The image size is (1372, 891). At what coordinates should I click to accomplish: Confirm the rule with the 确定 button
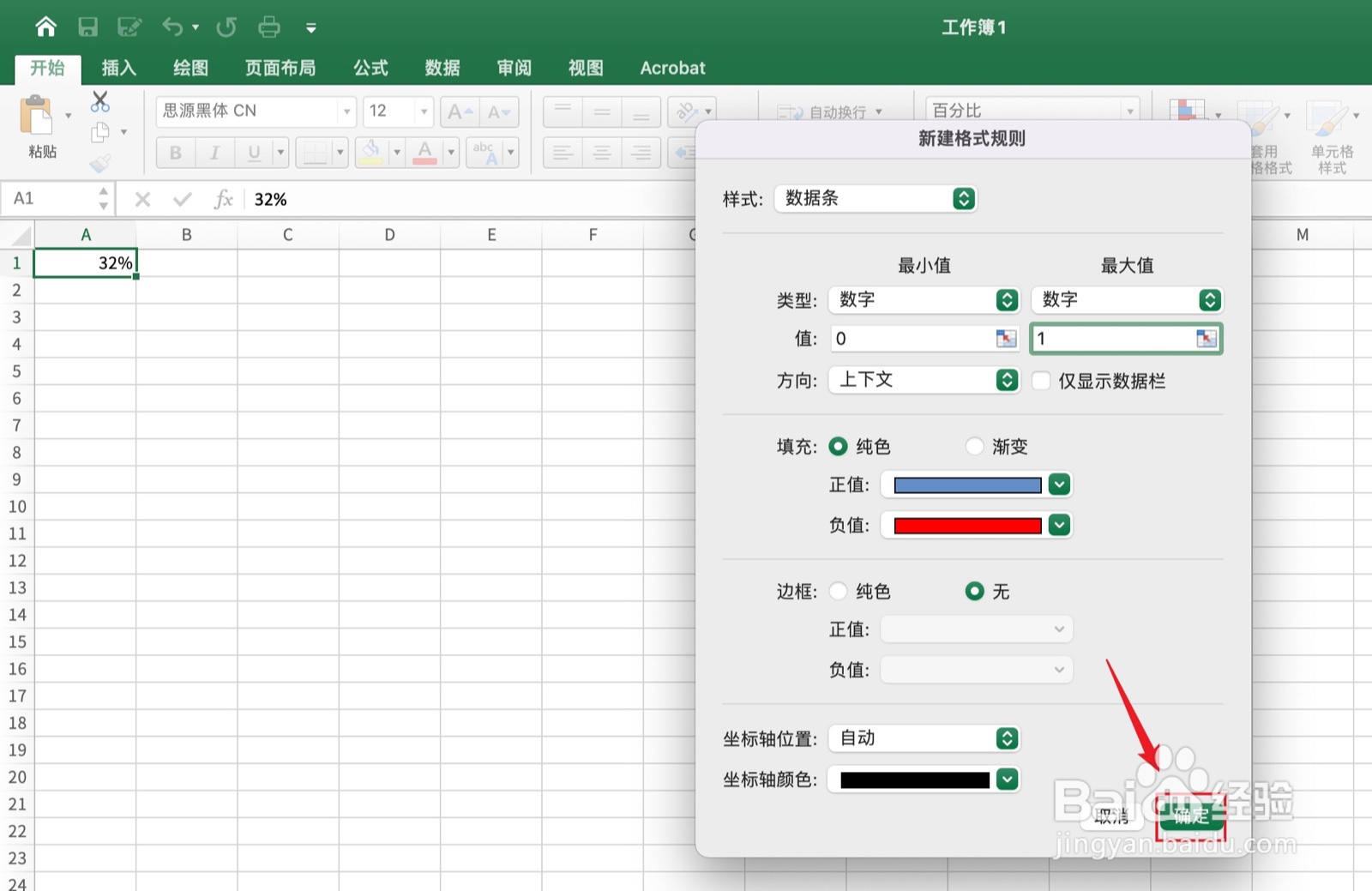point(1193,817)
